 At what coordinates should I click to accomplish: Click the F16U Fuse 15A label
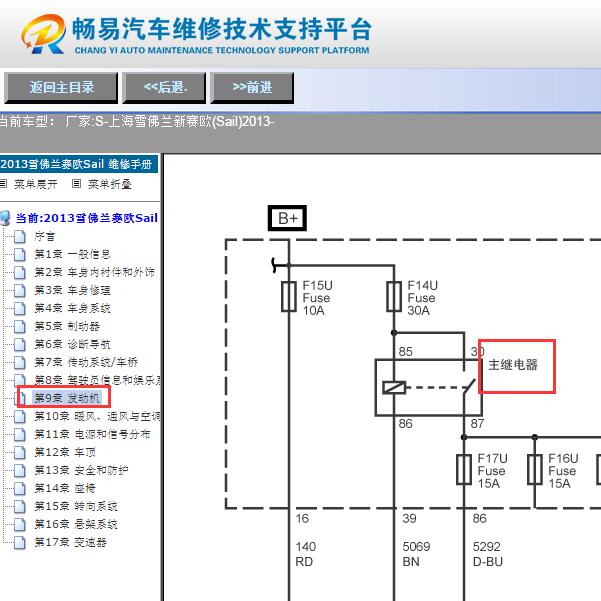click(x=563, y=471)
